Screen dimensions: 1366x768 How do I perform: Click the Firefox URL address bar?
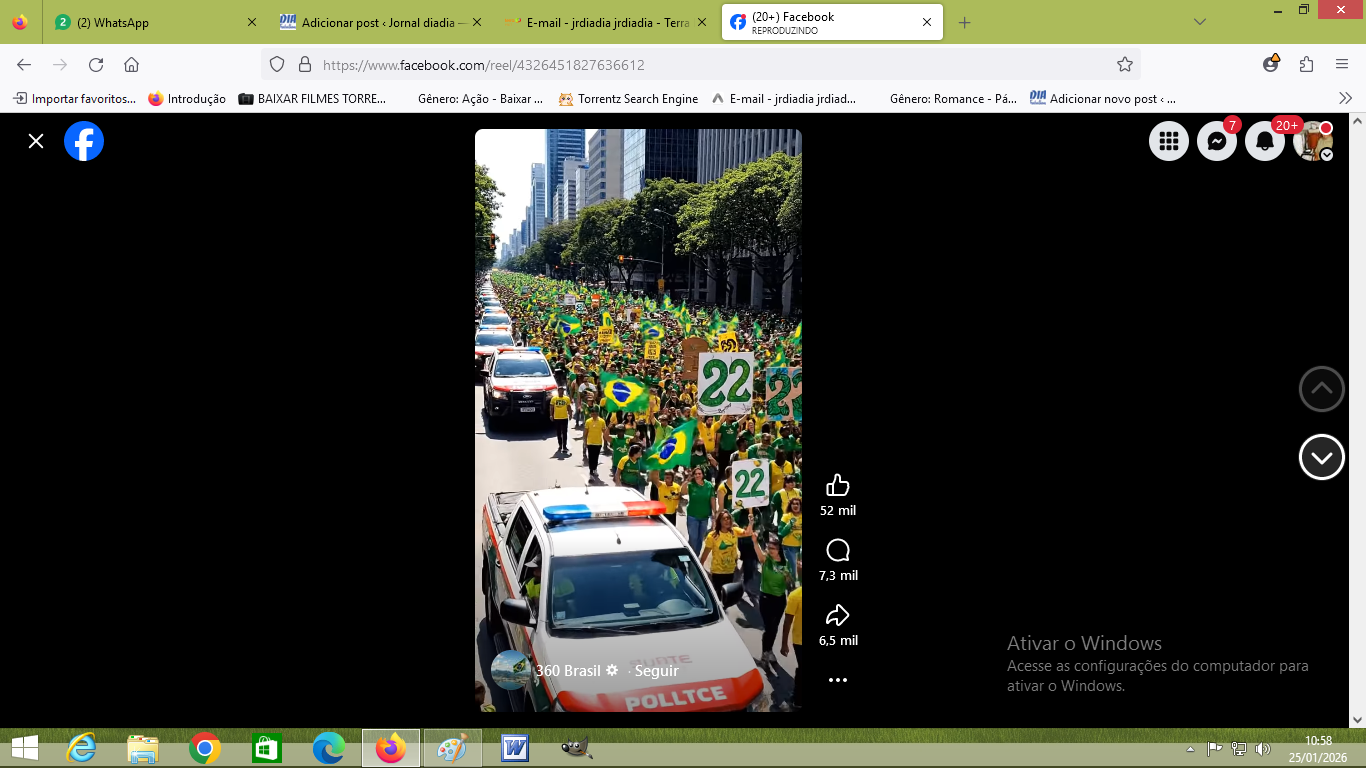700,65
